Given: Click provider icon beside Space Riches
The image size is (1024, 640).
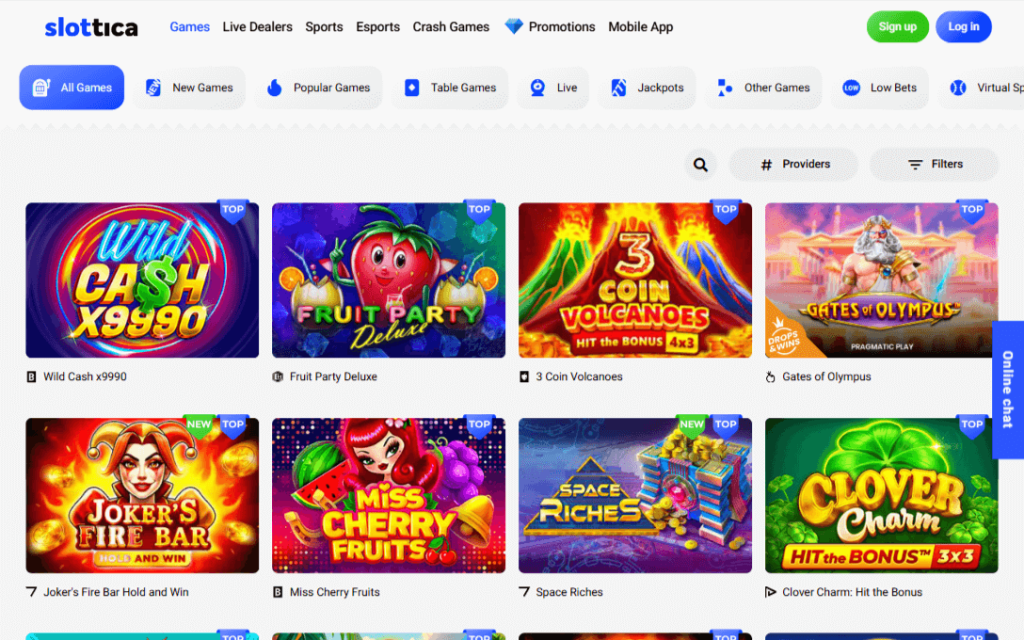Looking at the screenshot, I should click(x=524, y=592).
